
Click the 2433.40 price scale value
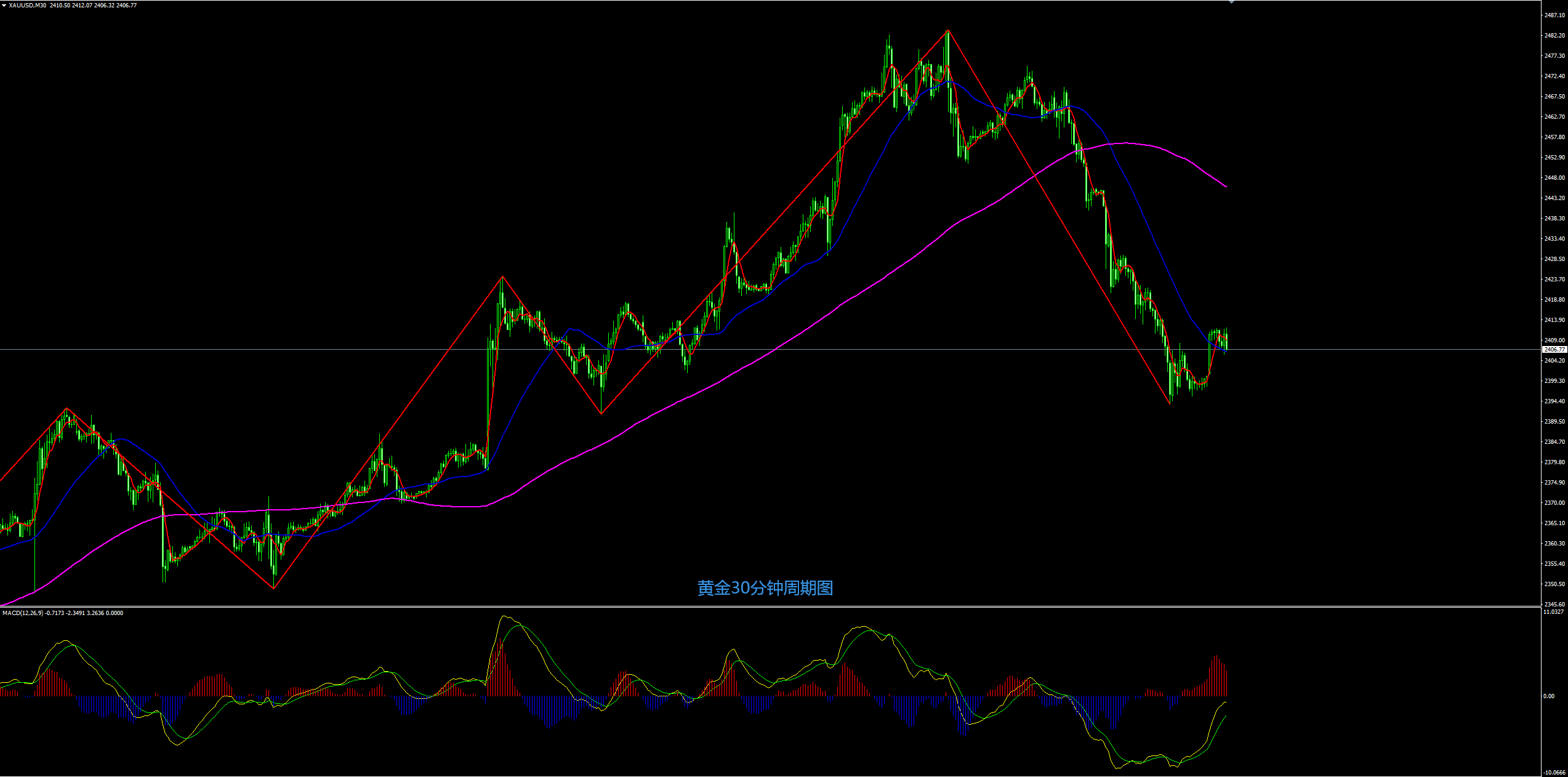(x=1554, y=239)
